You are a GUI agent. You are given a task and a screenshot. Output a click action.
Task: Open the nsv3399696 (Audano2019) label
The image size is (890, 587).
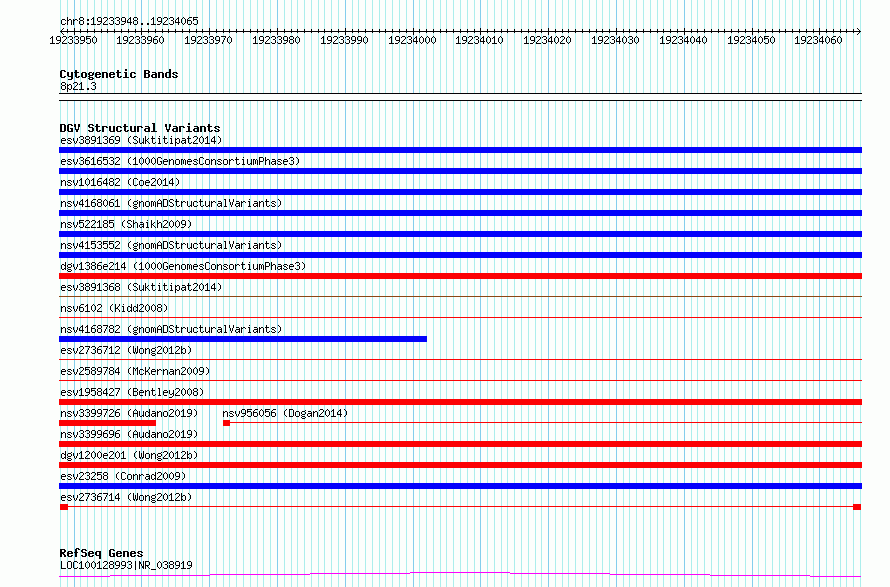(x=129, y=434)
